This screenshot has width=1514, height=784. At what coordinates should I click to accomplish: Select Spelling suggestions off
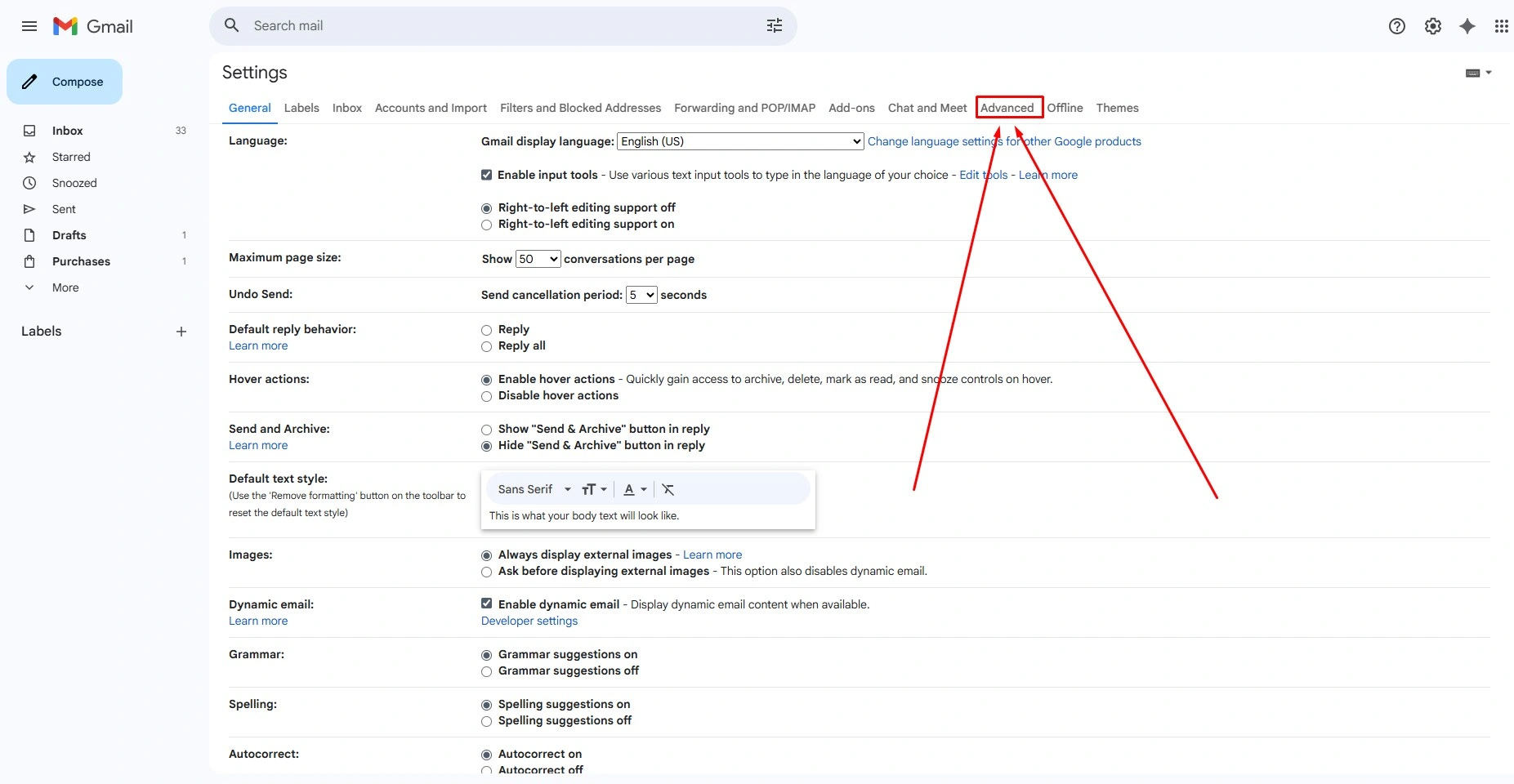point(487,721)
